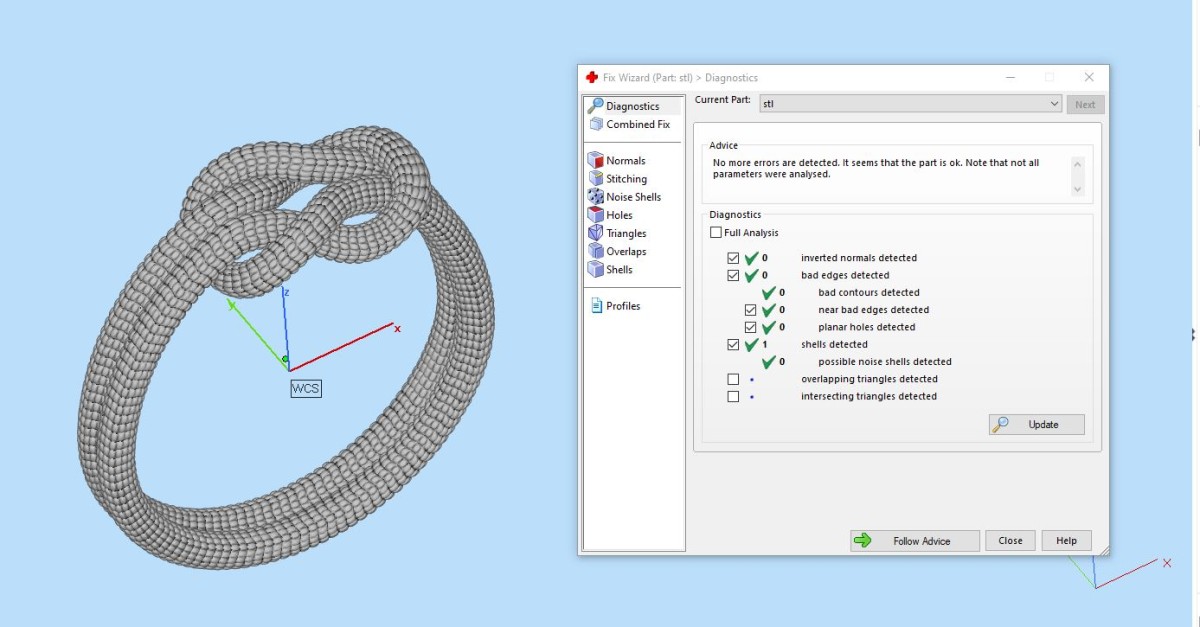Expand the Current Part dropdown
This screenshot has height=627, width=1200.
point(1055,104)
